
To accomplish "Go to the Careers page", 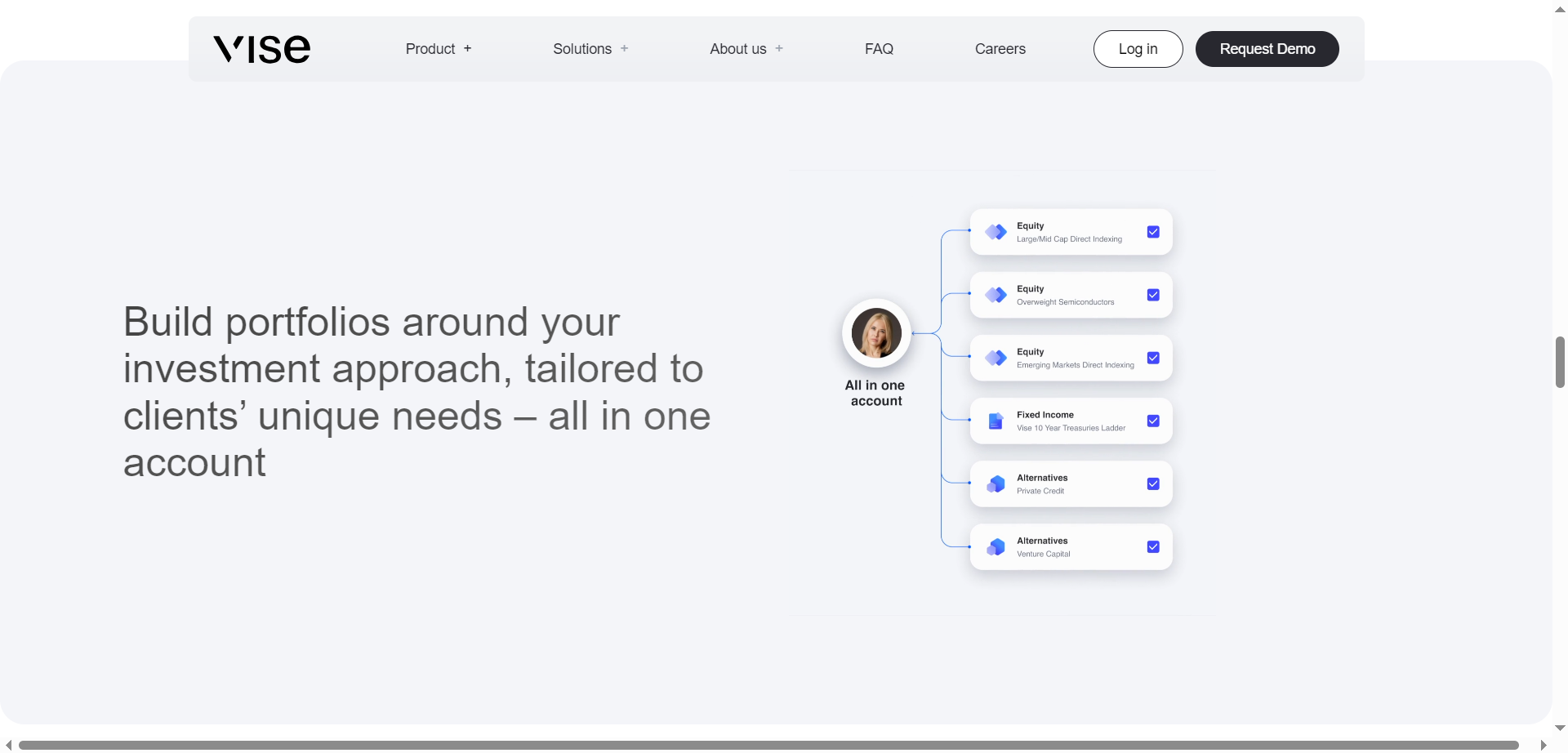I will (x=1000, y=48).
